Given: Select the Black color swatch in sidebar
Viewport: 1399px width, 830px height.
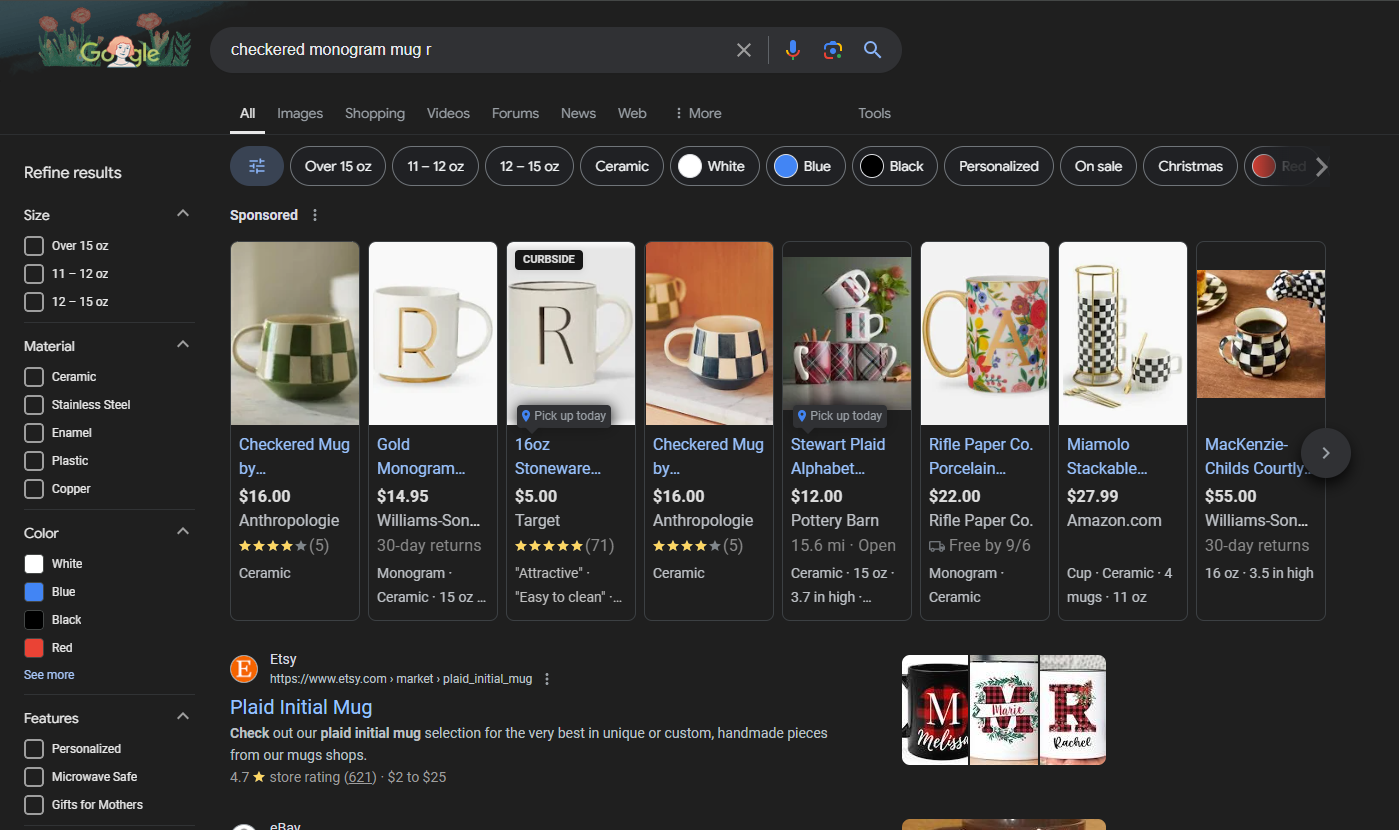Looking at the screenshot, I should click(x=34, y=620).
